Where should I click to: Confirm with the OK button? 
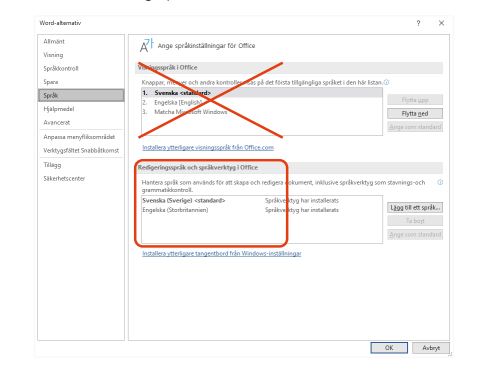[x=389, y=348]
